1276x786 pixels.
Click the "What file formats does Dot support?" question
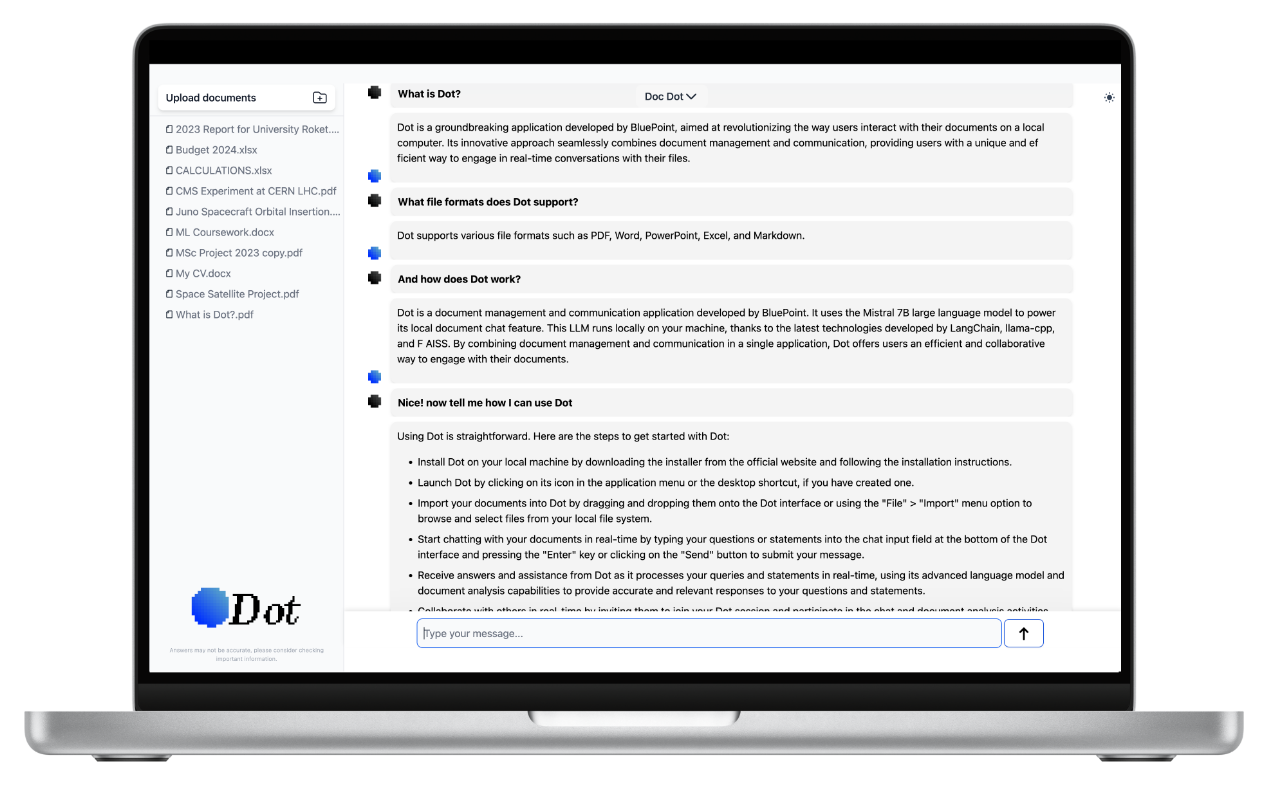pos(731,202)
